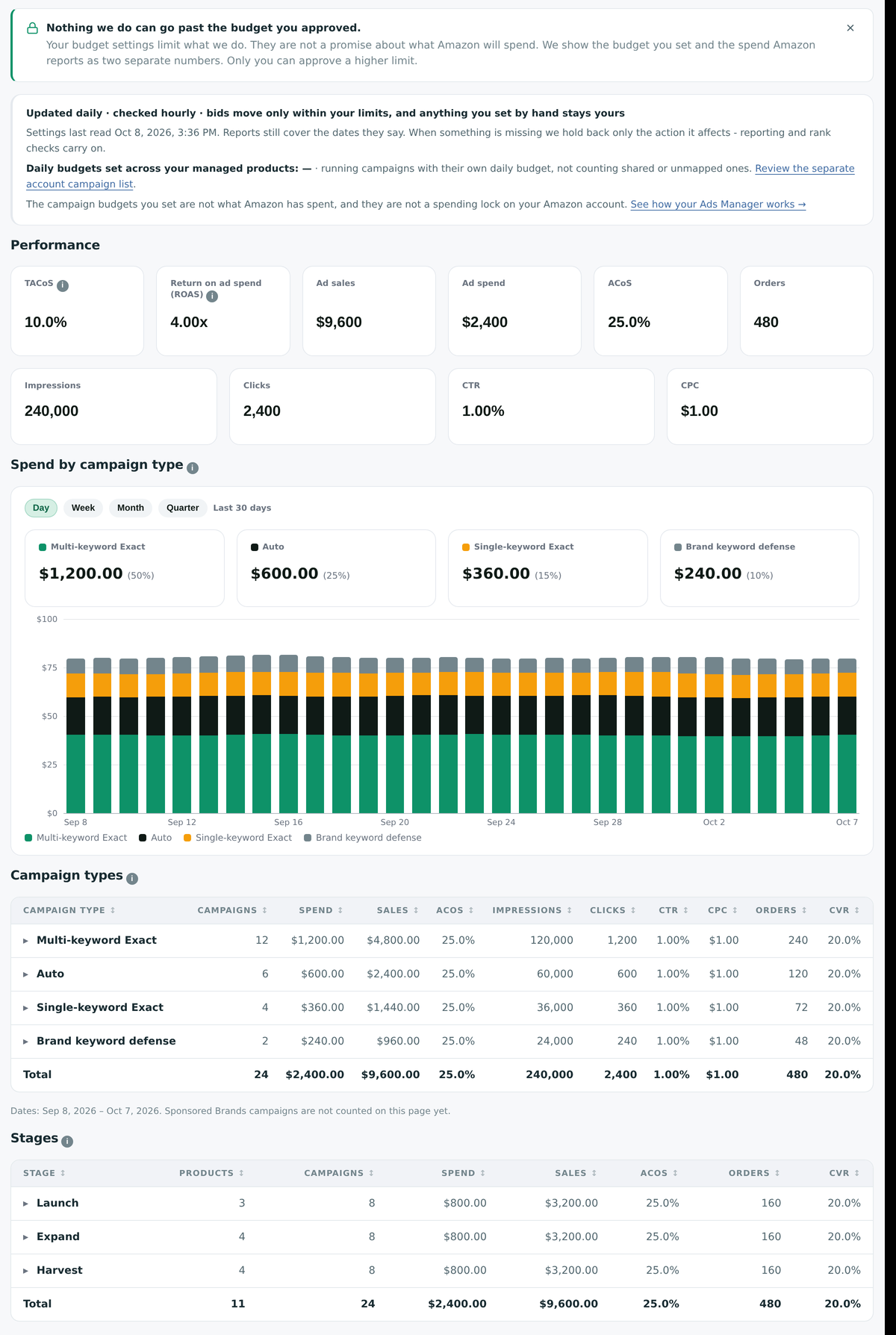The image size is (896, 1335).
Task: Click the Orders 480 metric card
Action: 806,311
